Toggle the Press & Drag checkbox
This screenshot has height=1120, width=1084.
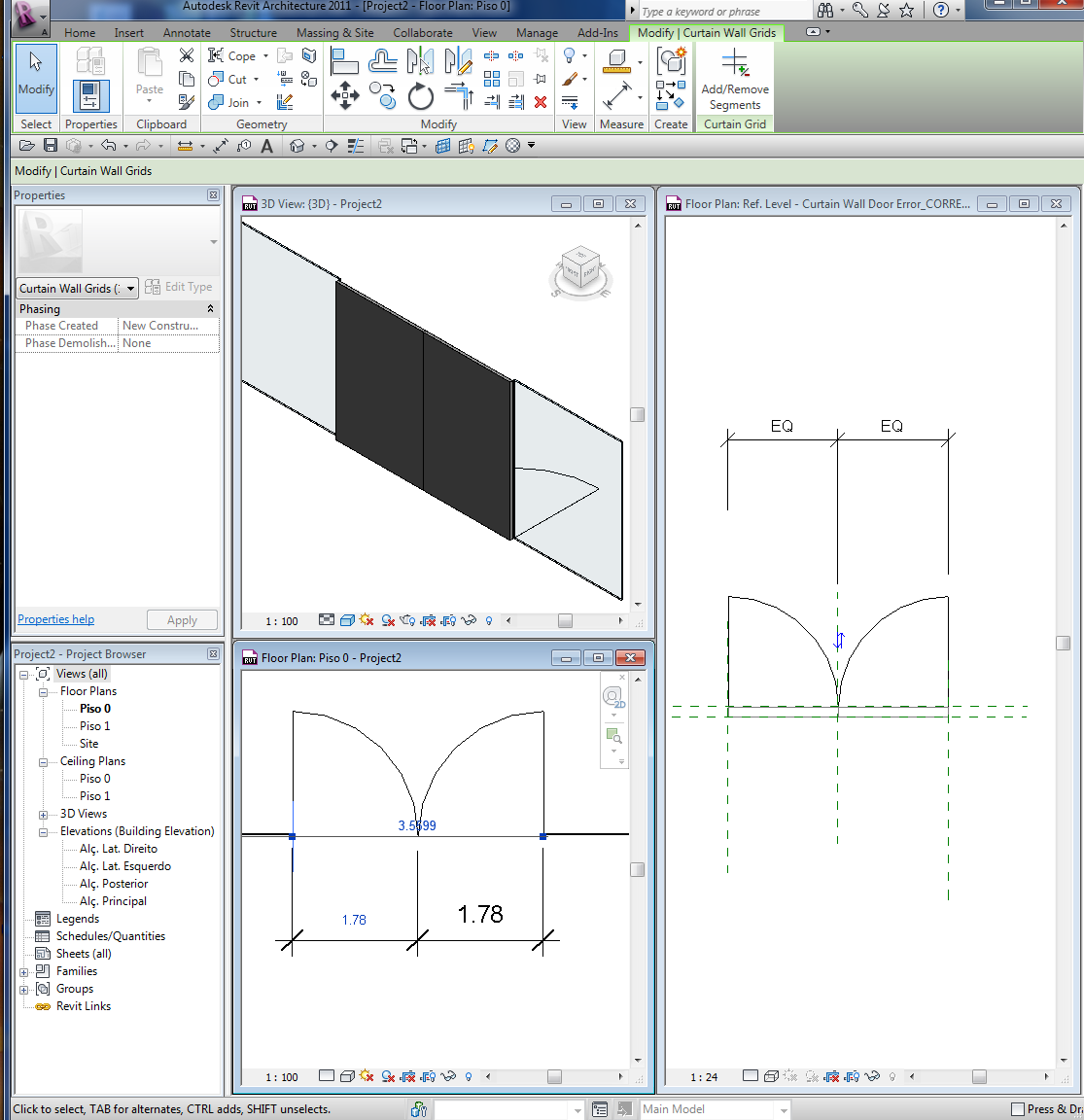click(1018, 1109)
